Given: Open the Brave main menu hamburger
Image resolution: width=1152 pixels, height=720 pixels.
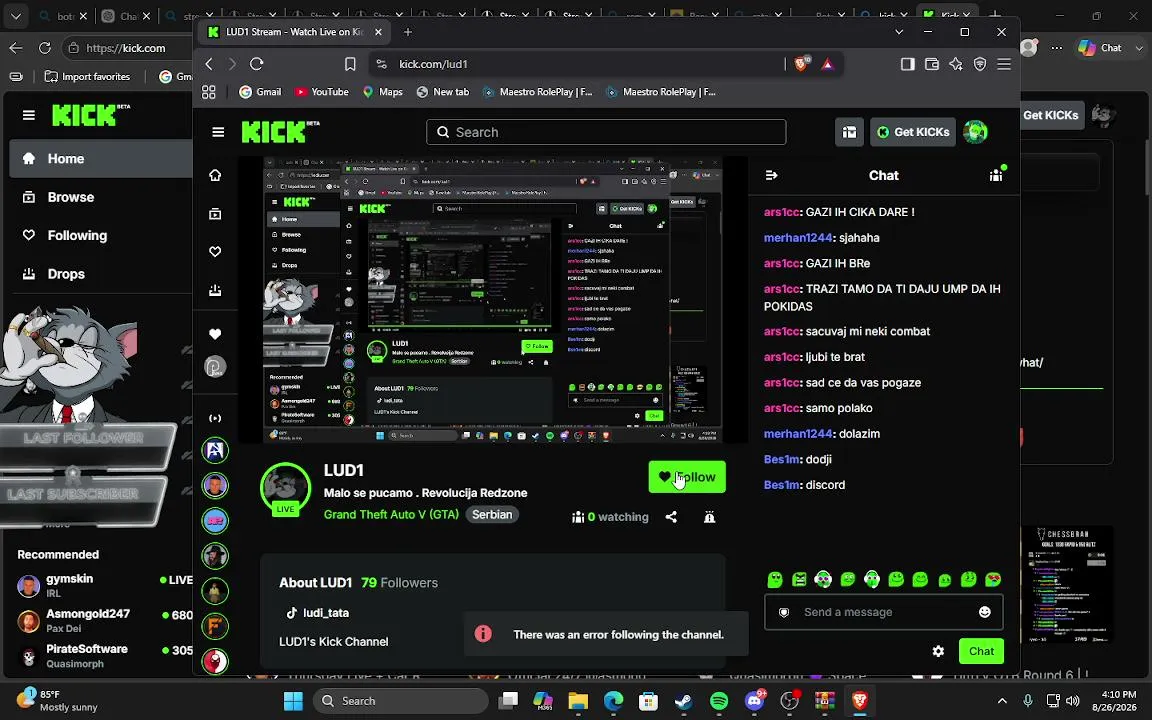Looking at the screenshot, I should (1004, 65).
